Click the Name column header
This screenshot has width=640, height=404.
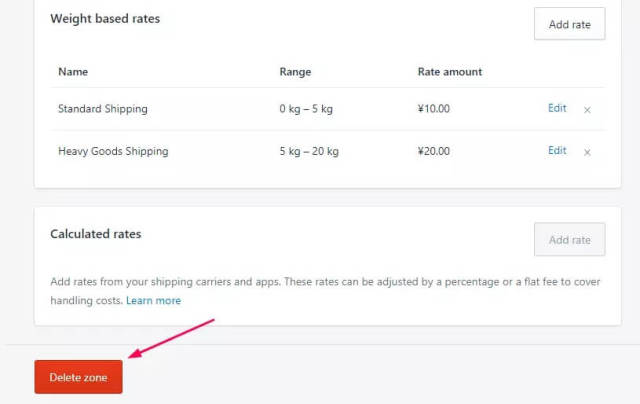(x=73, y=72)
